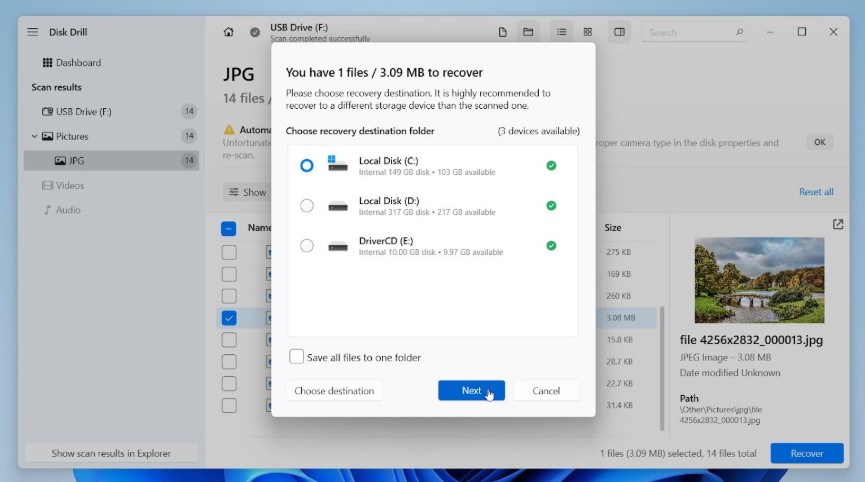This screenshot has height=482, width=865.
Task: Select list view layout icon
Action: click(562, 32)
